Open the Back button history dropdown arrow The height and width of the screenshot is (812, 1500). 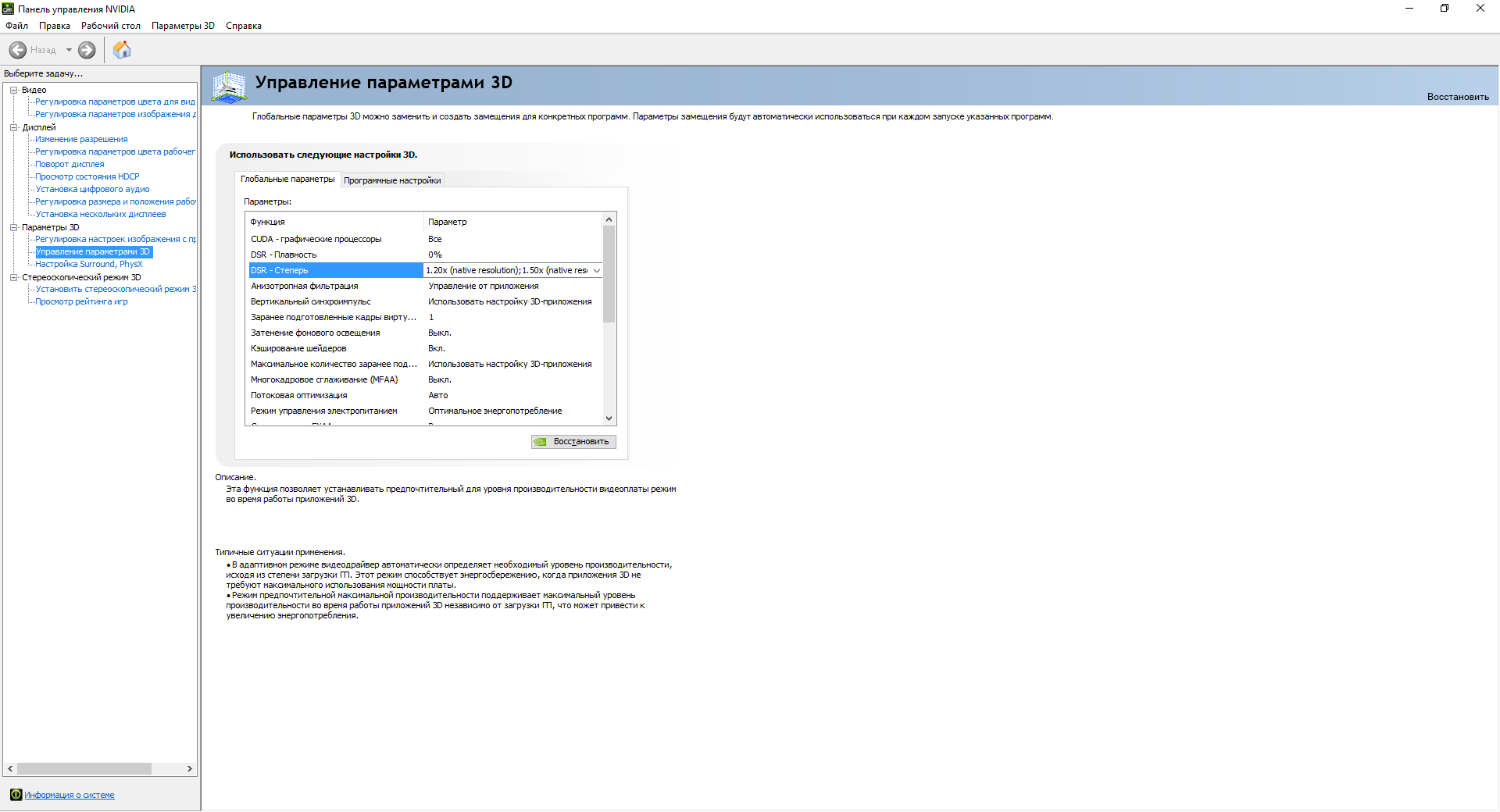(69, 50)
